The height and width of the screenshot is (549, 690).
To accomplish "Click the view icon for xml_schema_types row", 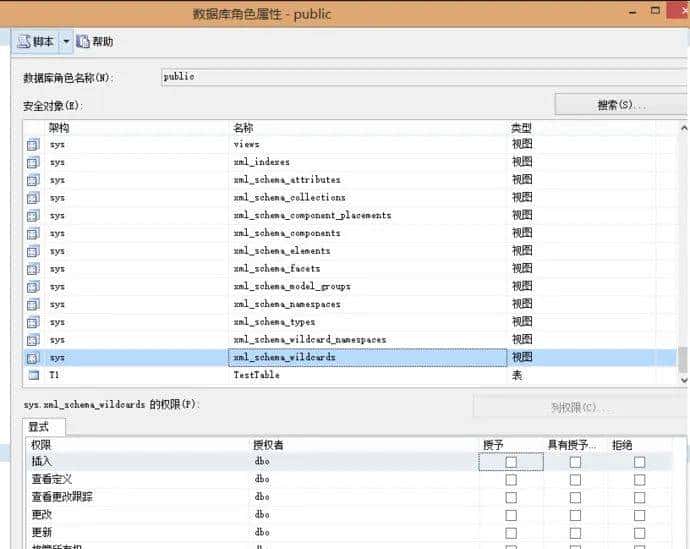I will click(x=33, y=322).
